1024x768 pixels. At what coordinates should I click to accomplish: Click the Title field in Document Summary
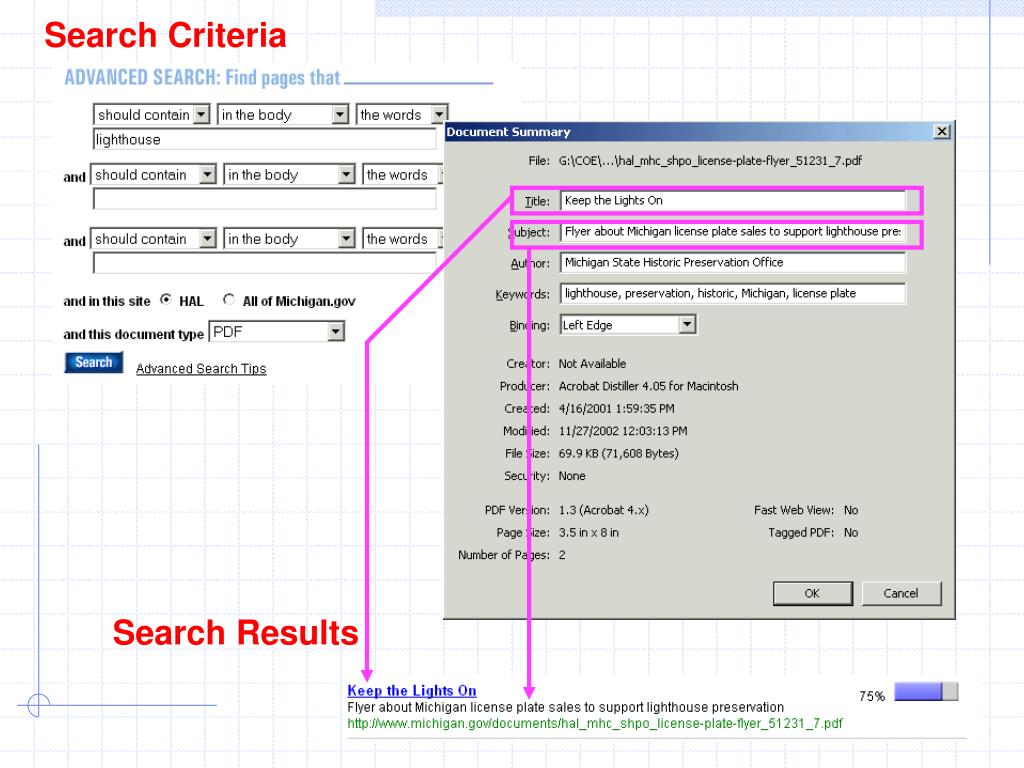pyautogui.click(x=733, y=200)
